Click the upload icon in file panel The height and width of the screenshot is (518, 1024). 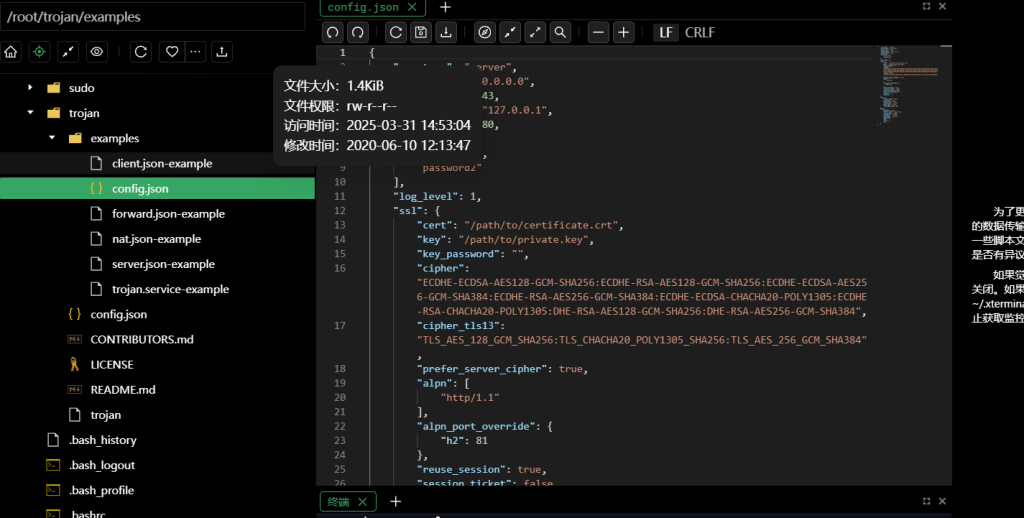pos(222,52)
